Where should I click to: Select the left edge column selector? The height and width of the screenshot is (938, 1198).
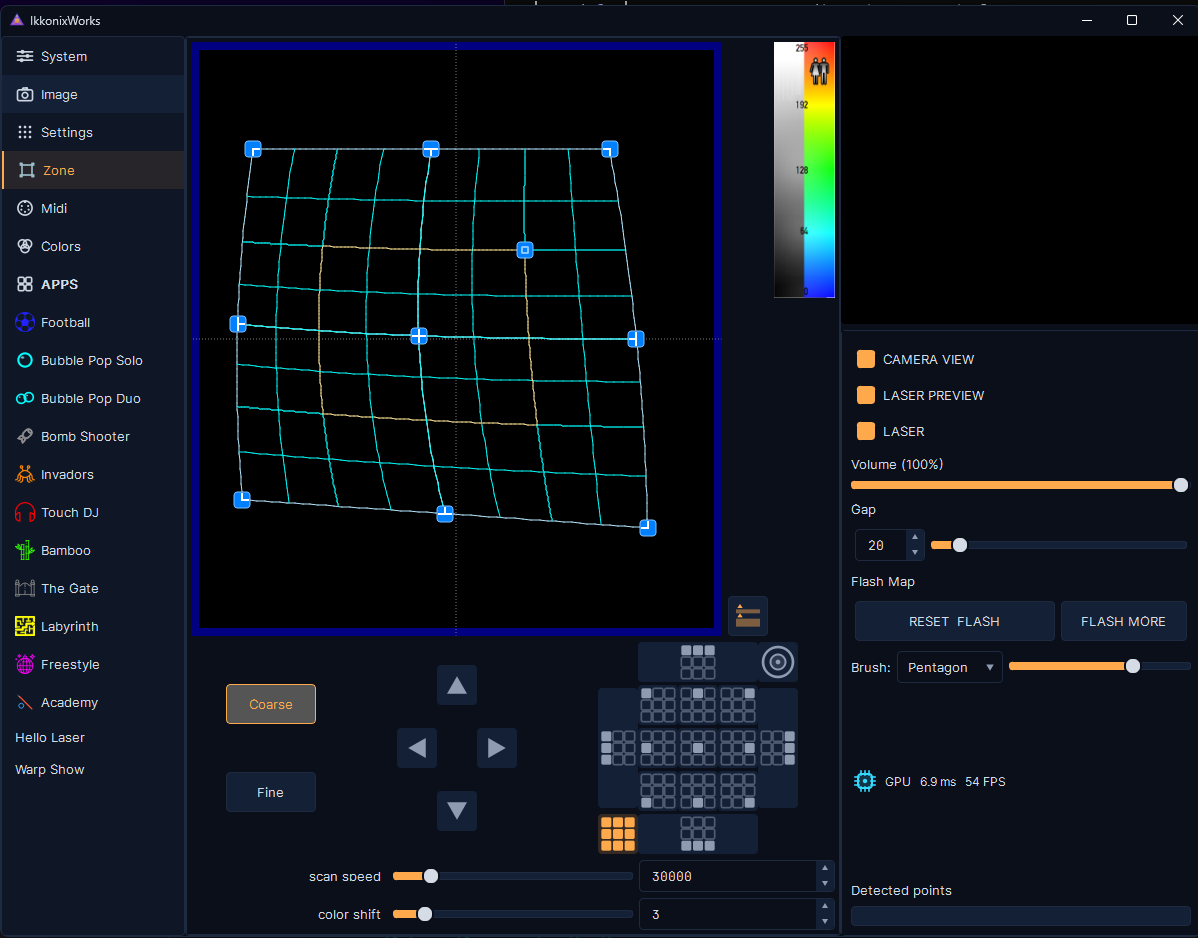618,748
